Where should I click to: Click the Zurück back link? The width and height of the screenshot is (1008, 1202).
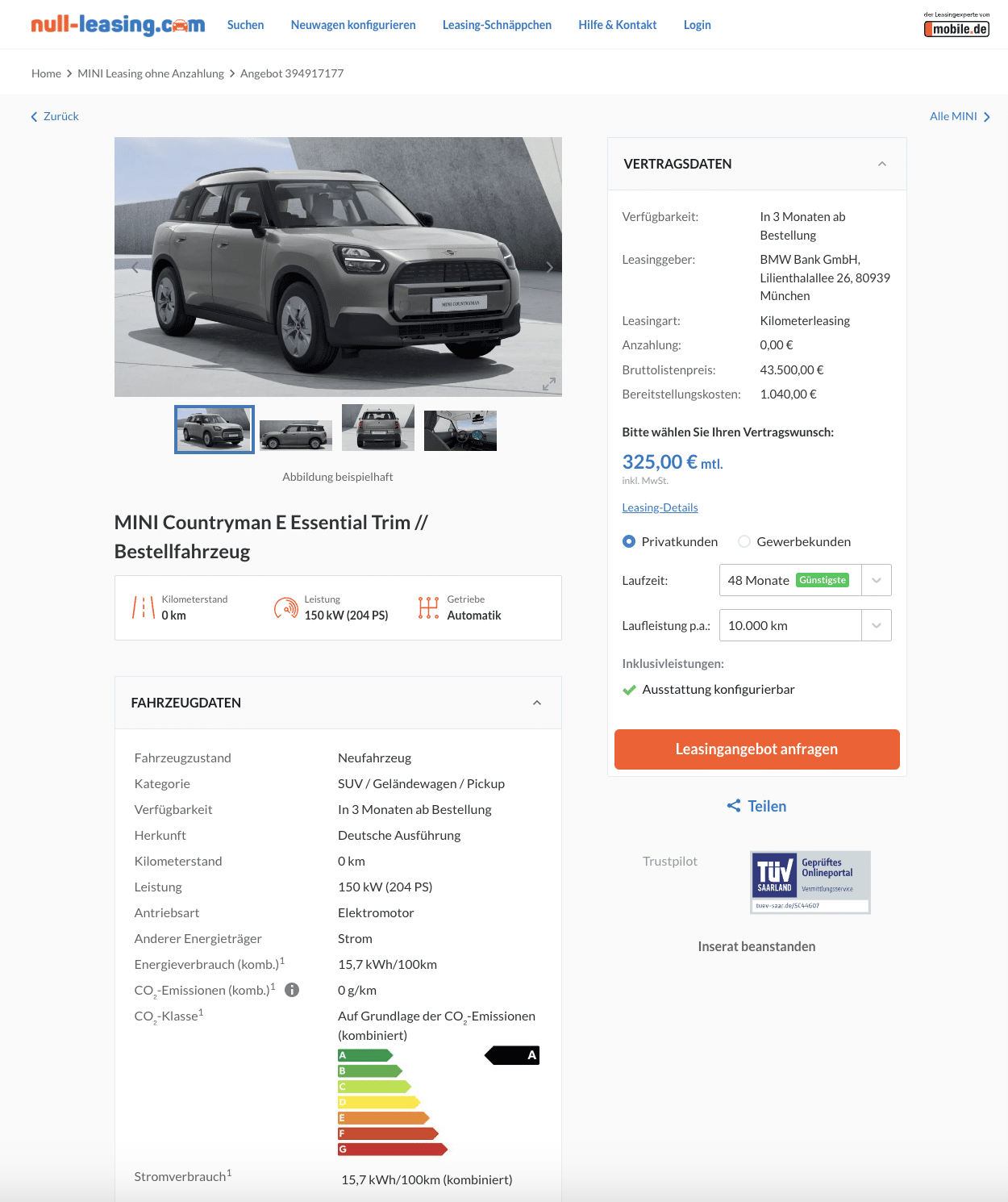(55, 116)
